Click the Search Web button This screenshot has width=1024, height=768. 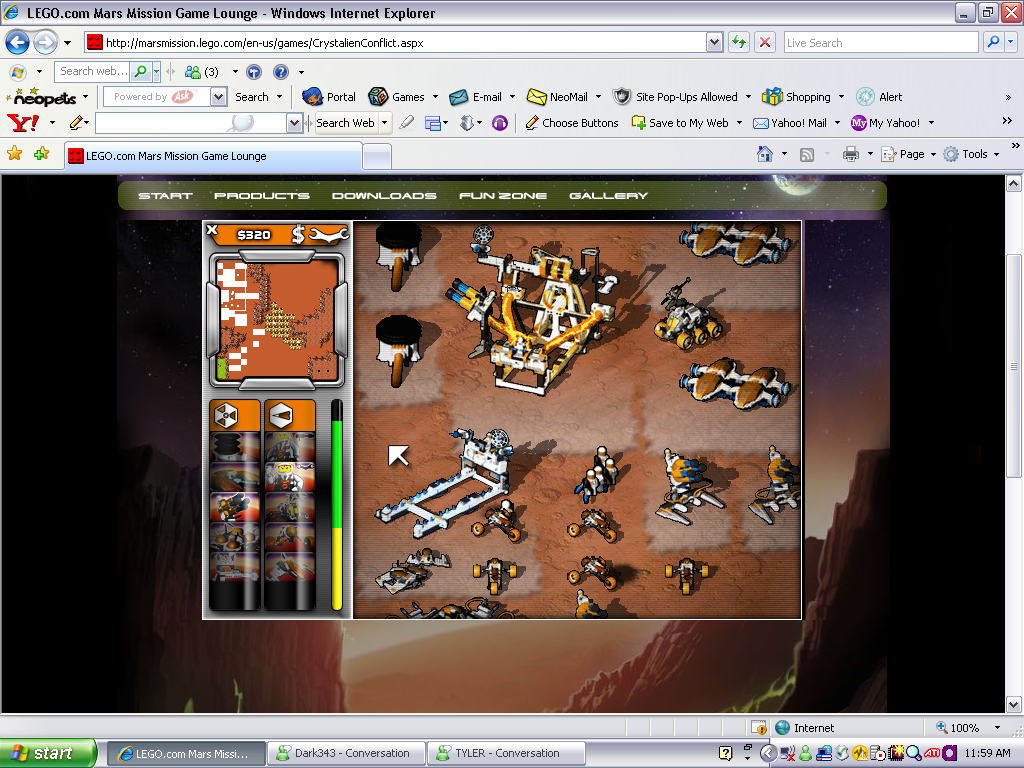point(345,123)
